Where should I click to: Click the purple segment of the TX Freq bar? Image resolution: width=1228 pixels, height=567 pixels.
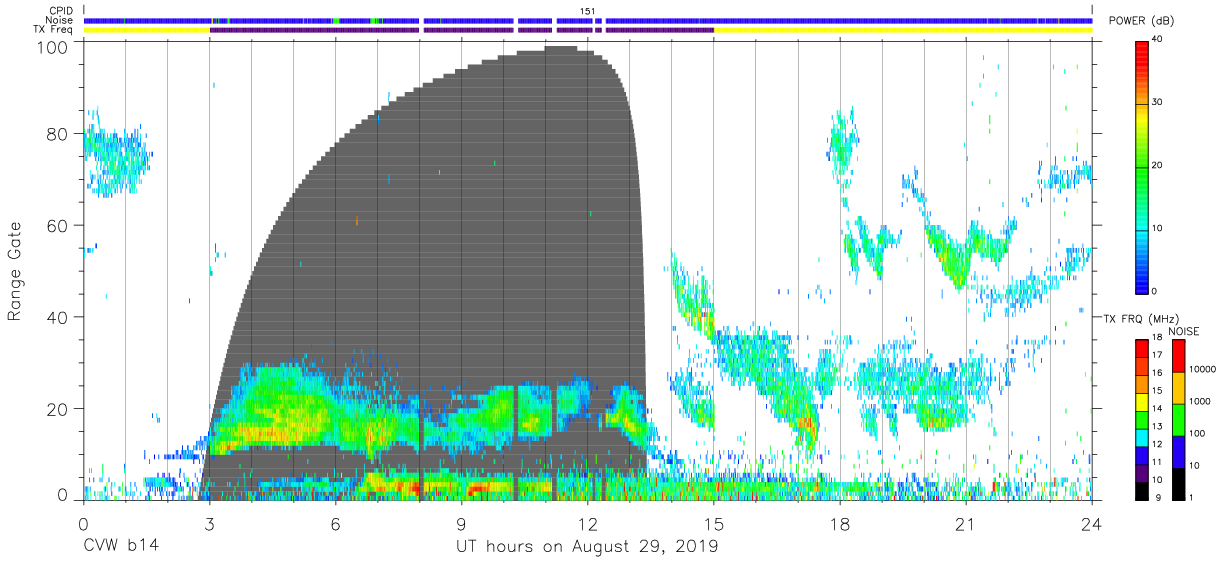pos(460,30)
